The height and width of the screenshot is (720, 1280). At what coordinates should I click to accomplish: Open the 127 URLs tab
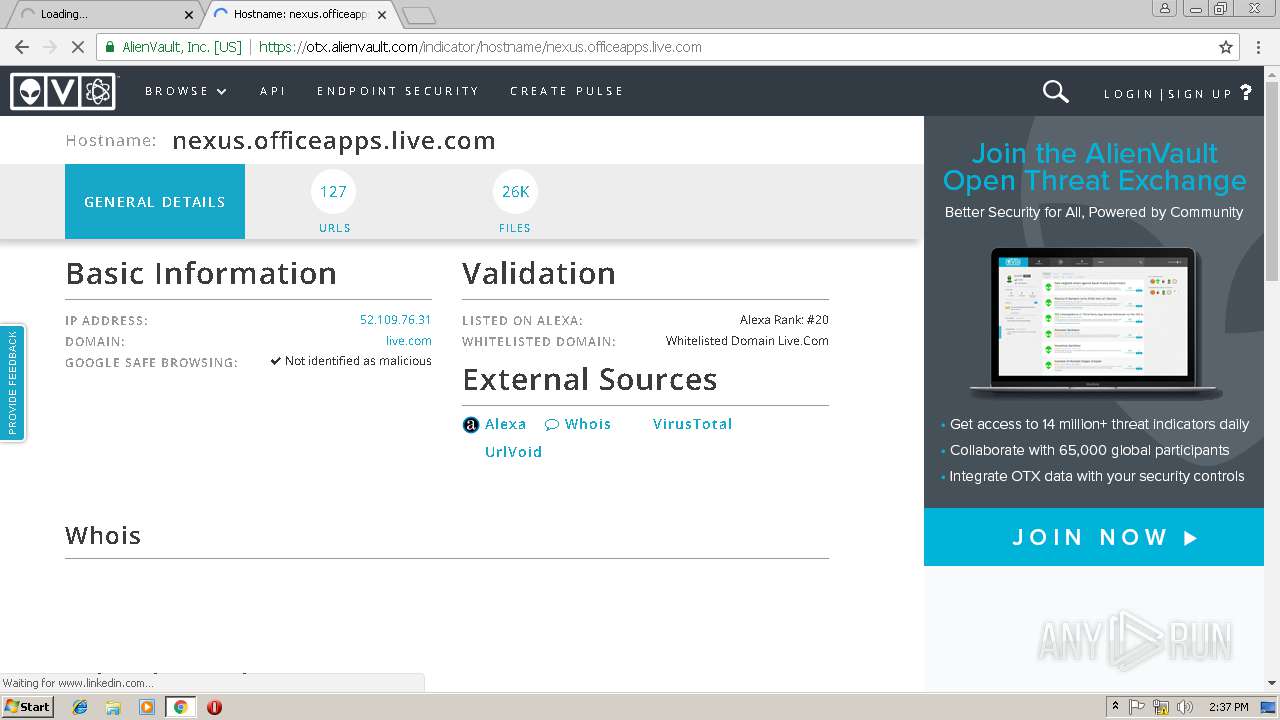334,202
